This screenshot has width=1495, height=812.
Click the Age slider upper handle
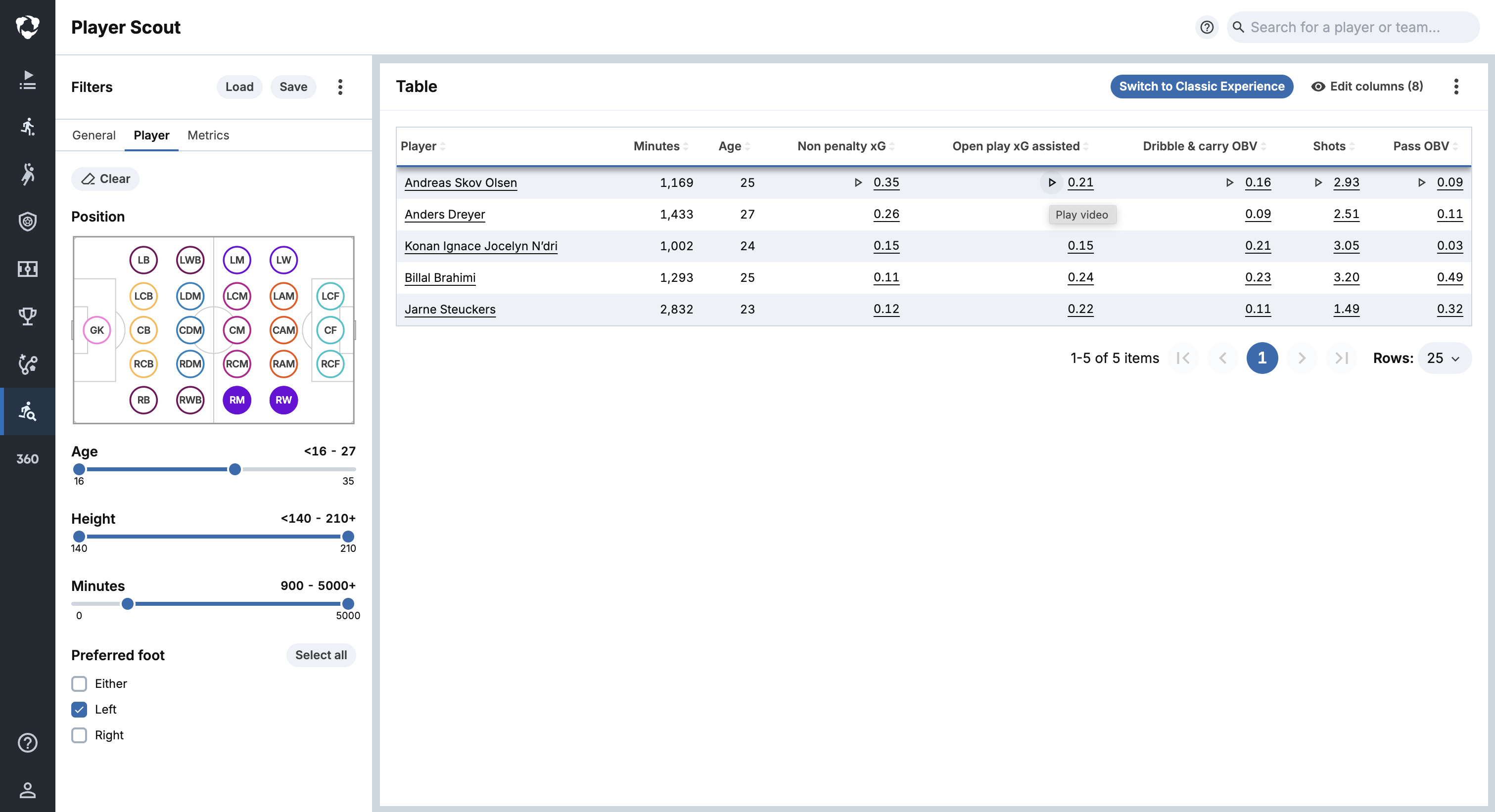(234, 469)
